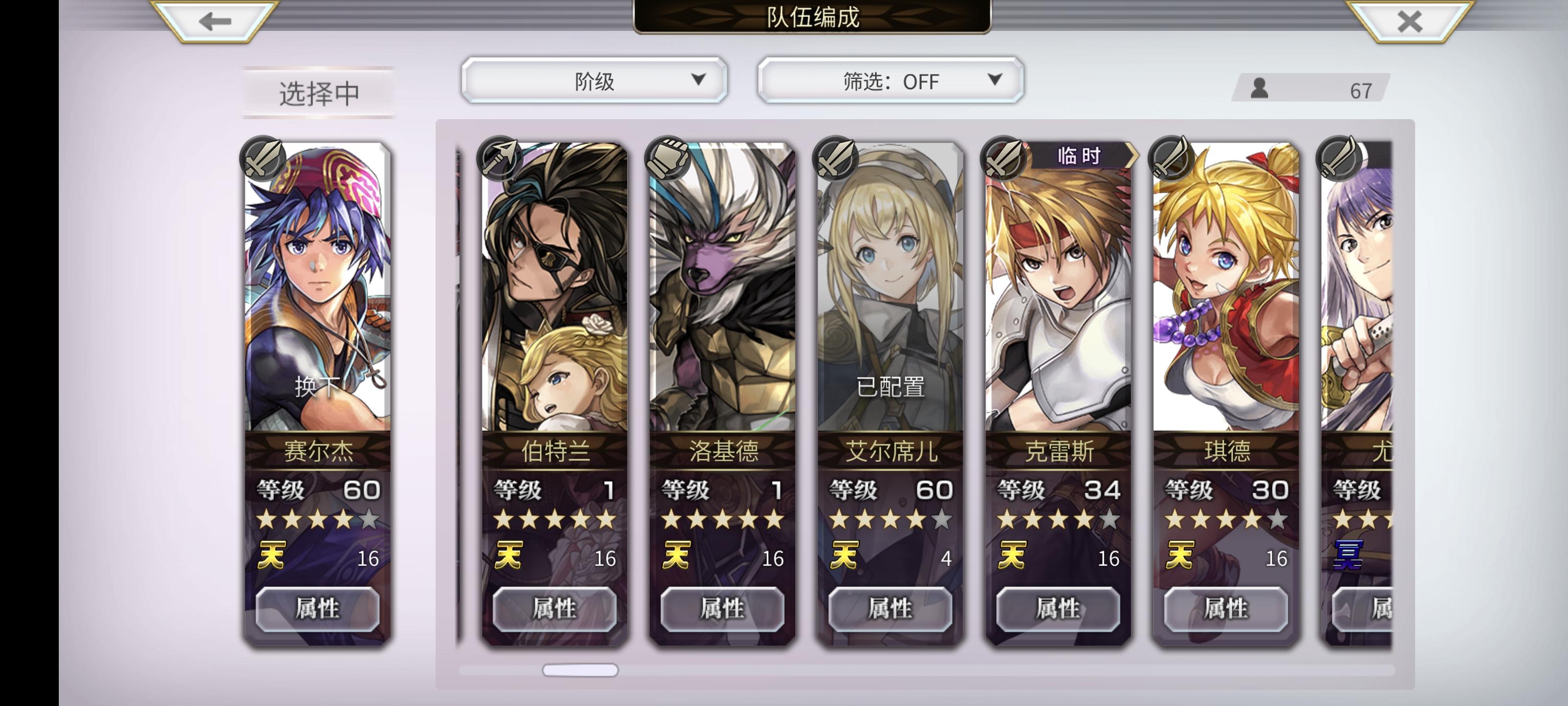Image resolution: width=1568 pixels, height=706 pixels.
Task: Click the fist weapon icon on 洛基德
Action: (668, 158)
